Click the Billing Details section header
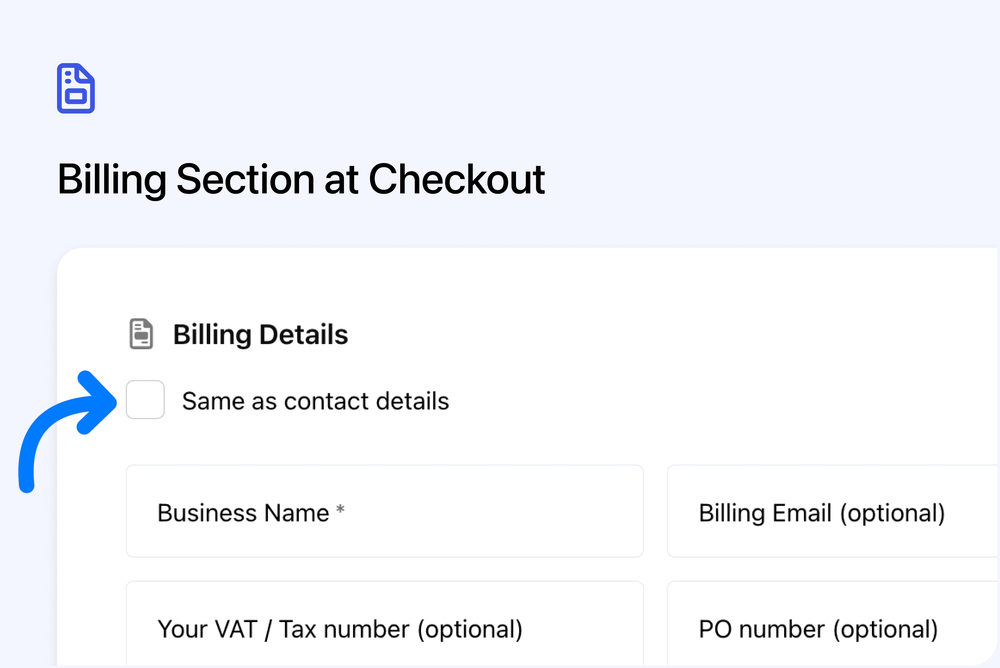Image resolution: width=1000 pixels, height=668 pixels. pyautogui.click(x=260, y=334)
